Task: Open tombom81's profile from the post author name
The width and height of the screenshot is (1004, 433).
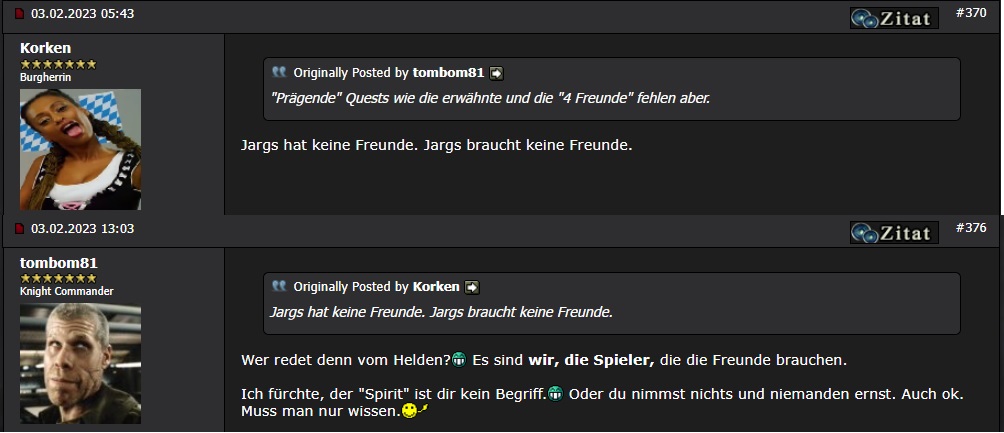Action: click(x=58, y=263)
